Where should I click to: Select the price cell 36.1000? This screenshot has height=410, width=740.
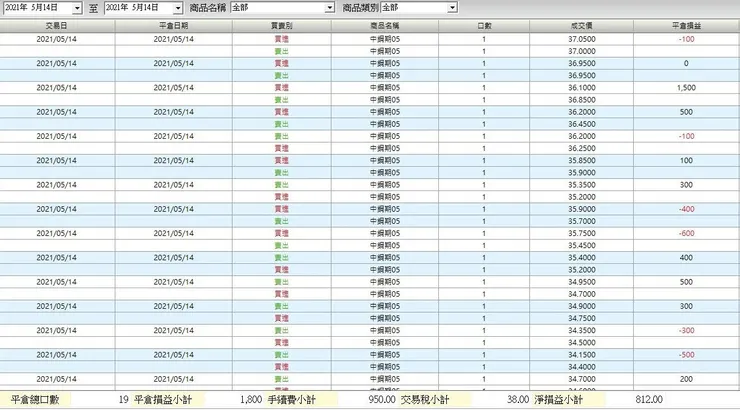[581, 88]
